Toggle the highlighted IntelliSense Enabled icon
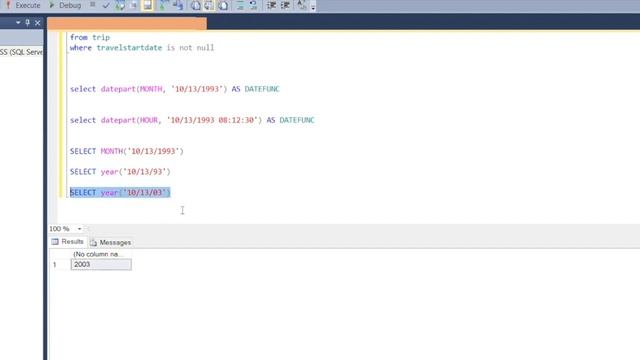640x360 pixels. (147, 5)
